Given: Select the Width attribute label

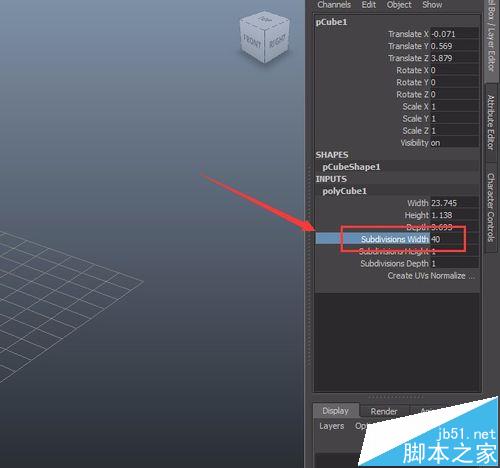Looking at the screenshot, I should pyautogui.click(x=418, y=203).
